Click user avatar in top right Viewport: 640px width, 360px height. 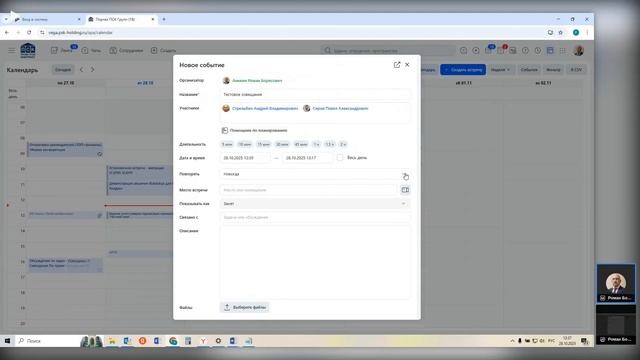click(x=578, y=50)
